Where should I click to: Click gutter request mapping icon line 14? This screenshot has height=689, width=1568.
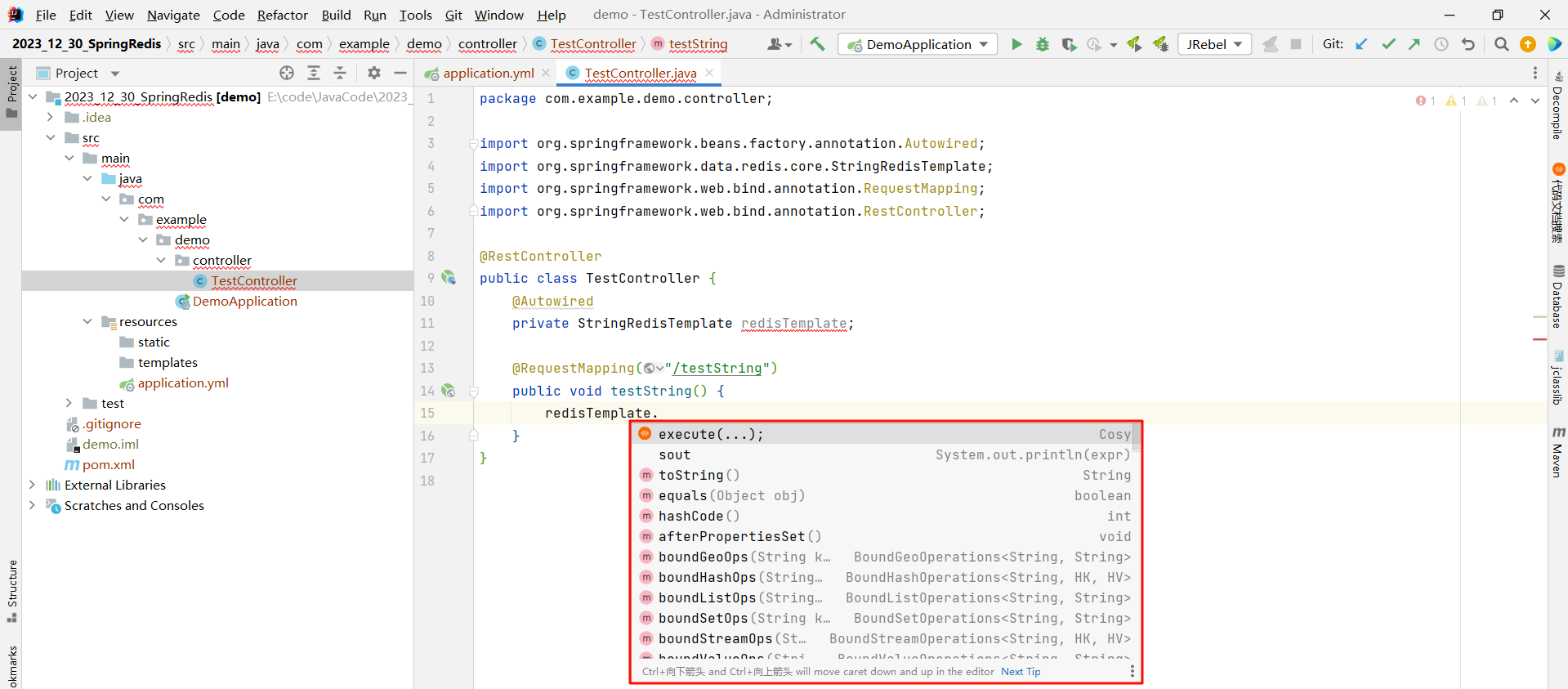449,391
